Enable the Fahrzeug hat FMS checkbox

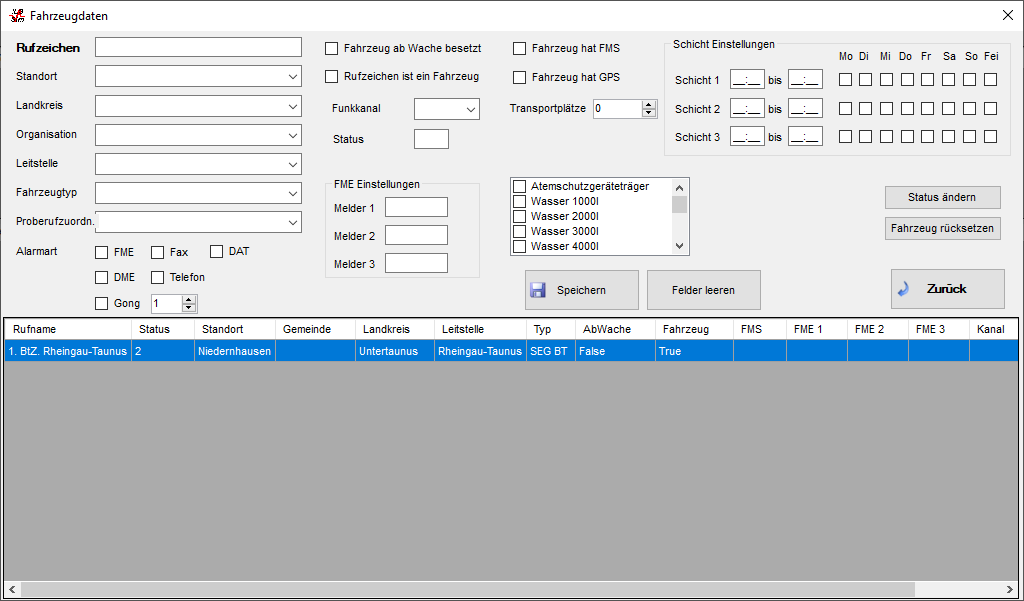520,48
